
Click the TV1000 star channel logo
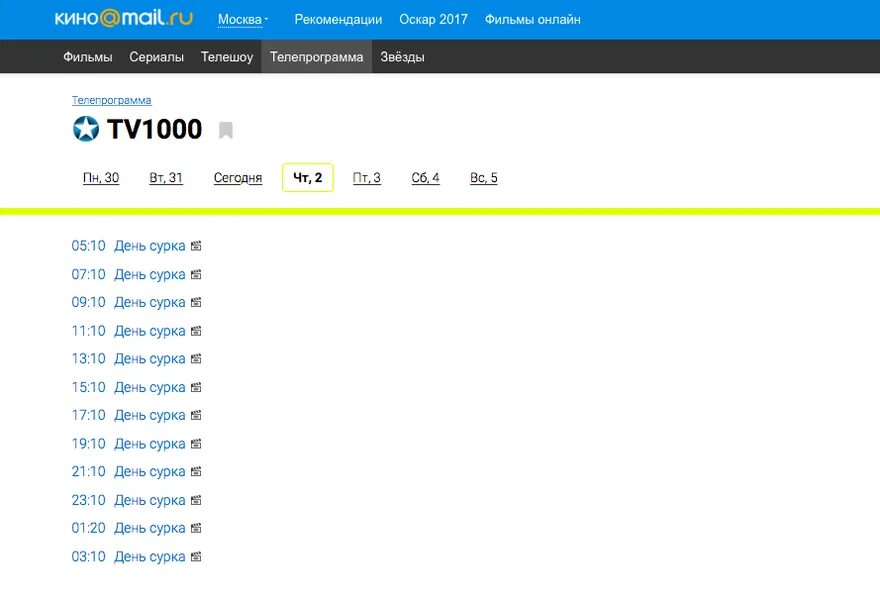[x=86, y=129]
